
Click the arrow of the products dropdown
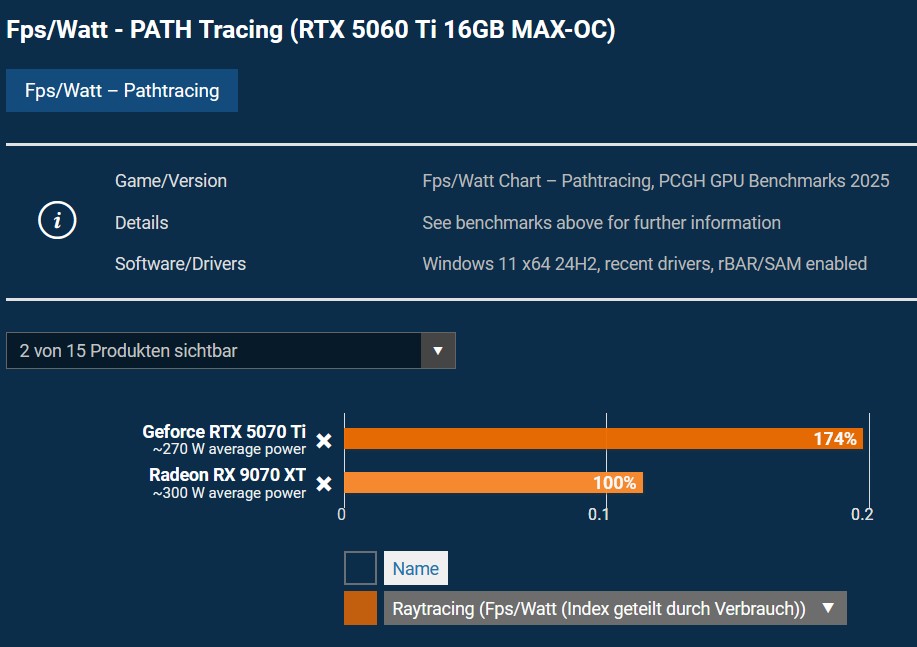[438, 350]
